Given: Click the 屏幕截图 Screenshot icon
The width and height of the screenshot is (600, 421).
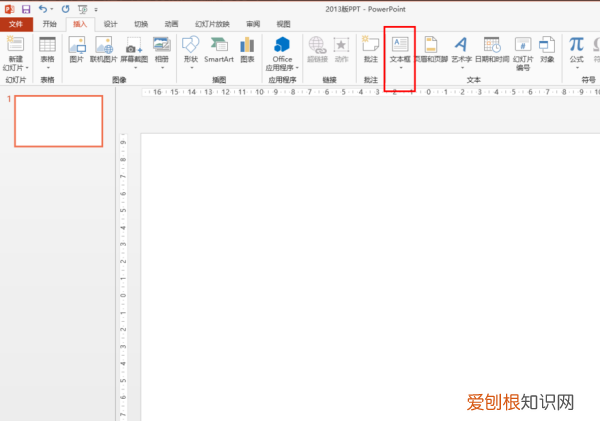Looking at the screenshot, I should pos(134,44).
